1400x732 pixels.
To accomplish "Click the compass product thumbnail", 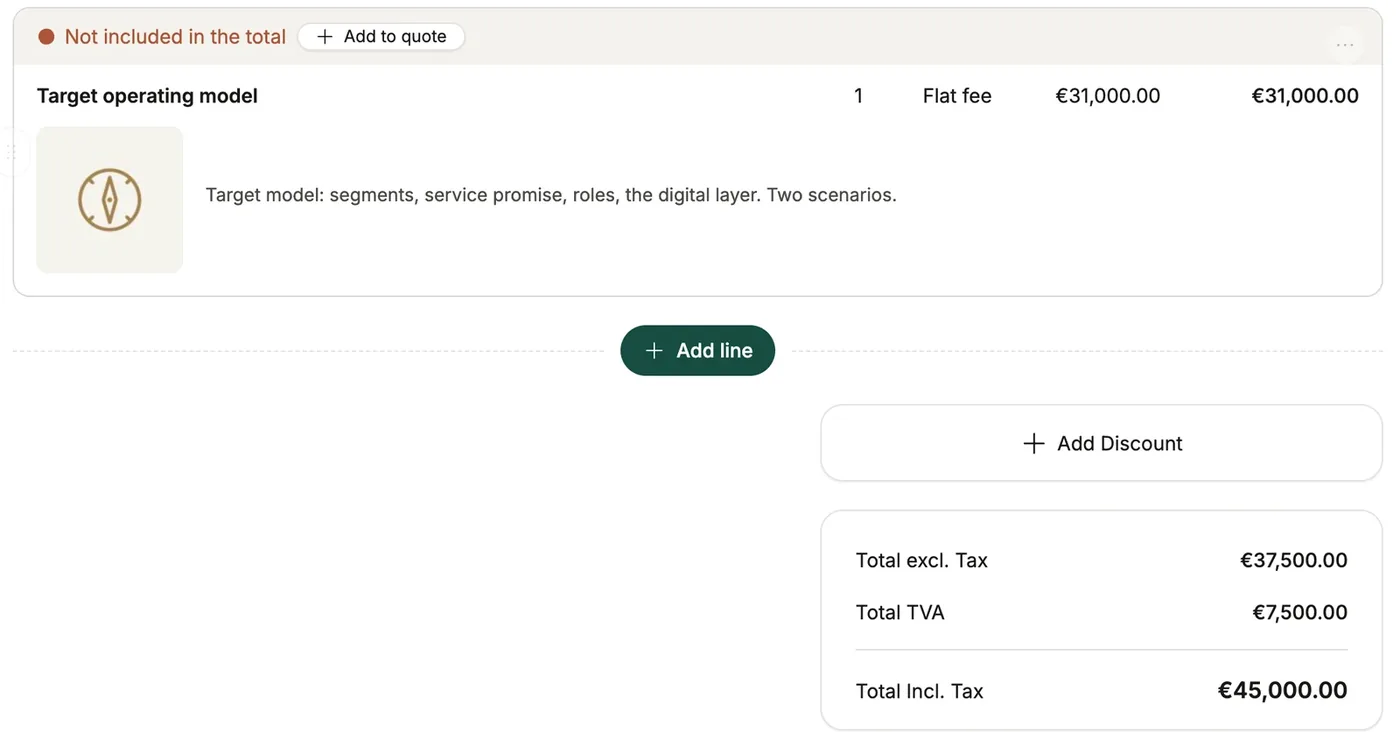I will coord(110,200).
